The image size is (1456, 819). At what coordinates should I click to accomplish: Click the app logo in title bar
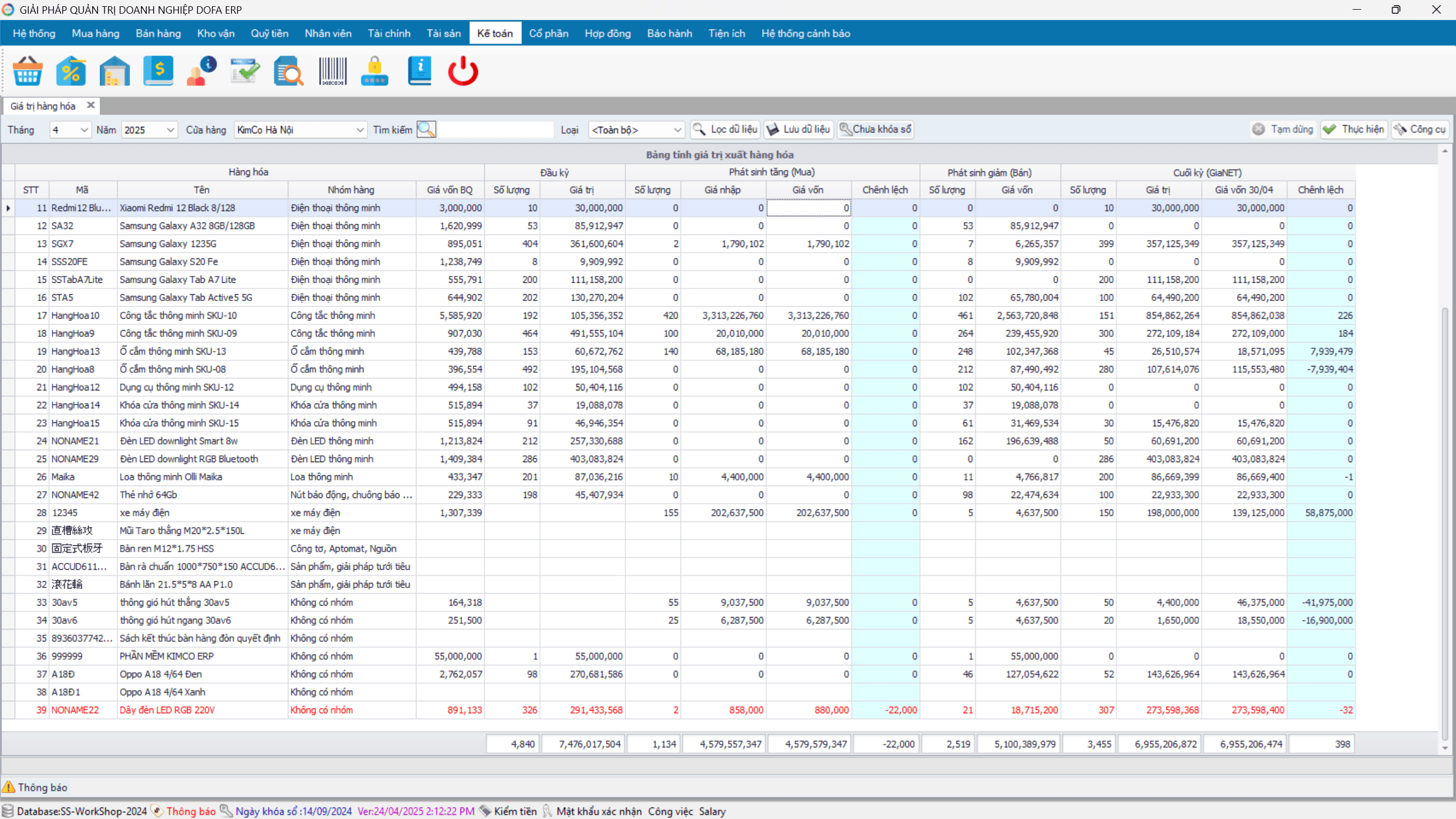pyautogui.click(x=8, y=9)
